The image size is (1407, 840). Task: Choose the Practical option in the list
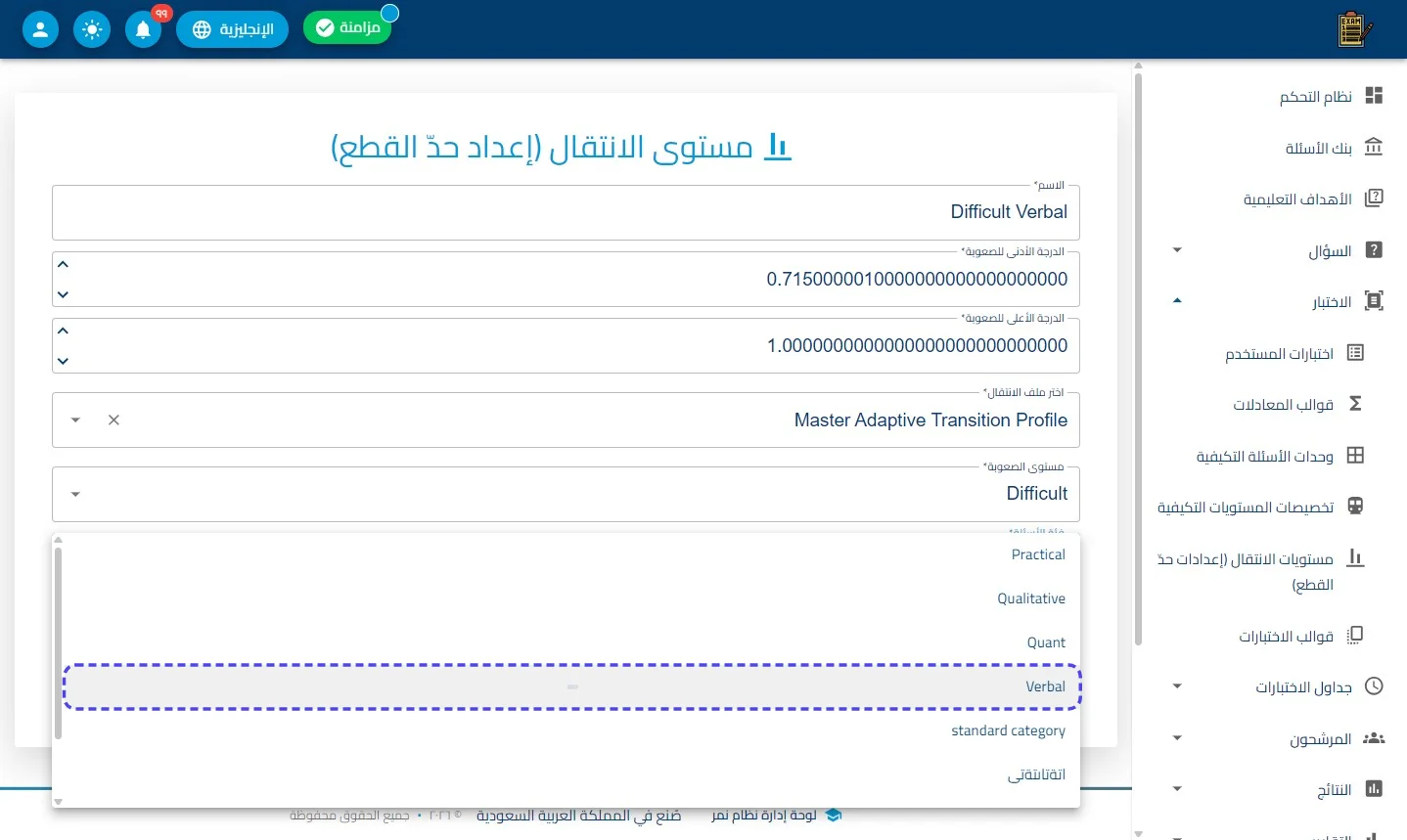572,554
